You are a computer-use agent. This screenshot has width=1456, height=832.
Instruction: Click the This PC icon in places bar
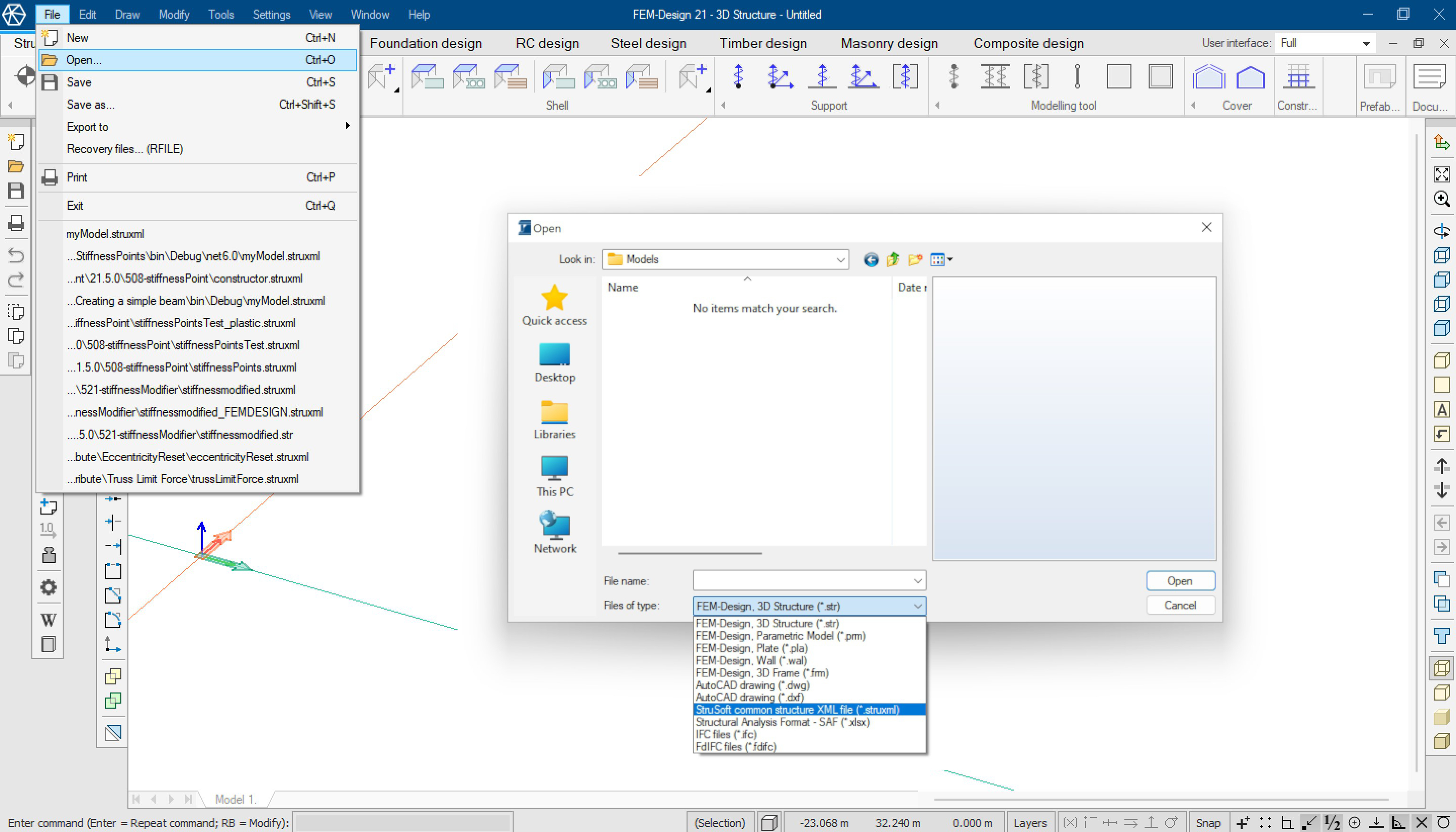tap(554, 468)
